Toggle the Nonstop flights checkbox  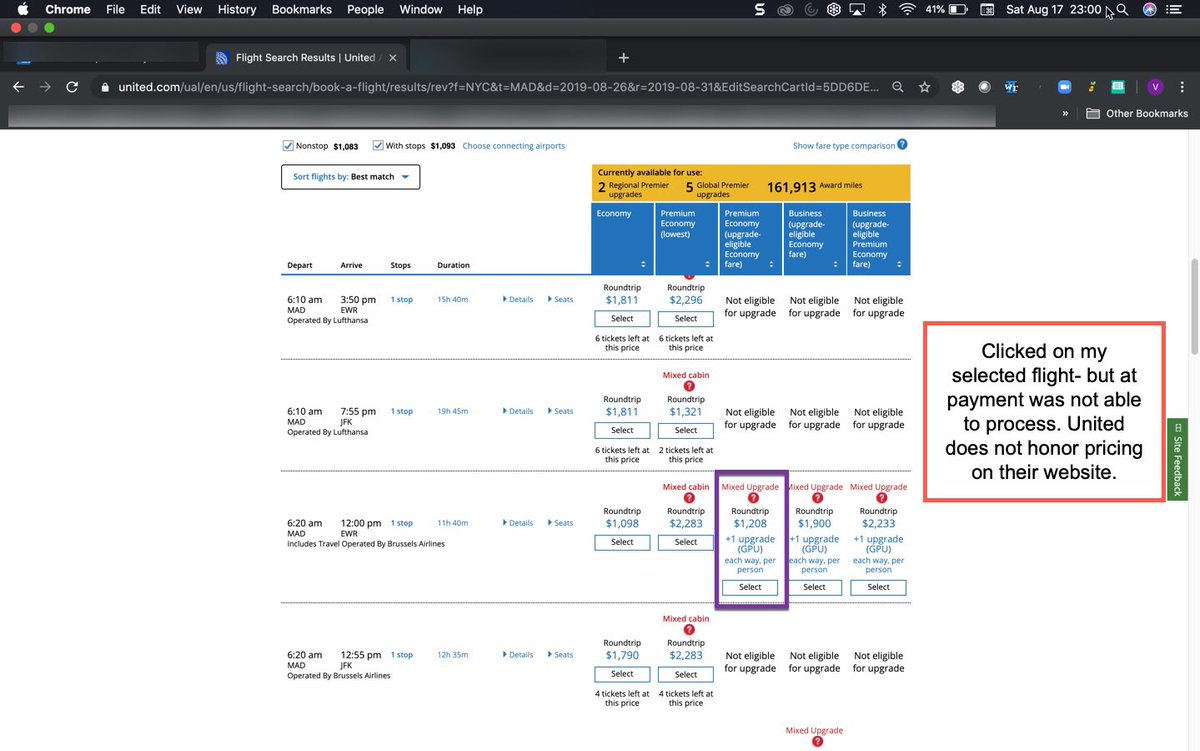(288, 146)
